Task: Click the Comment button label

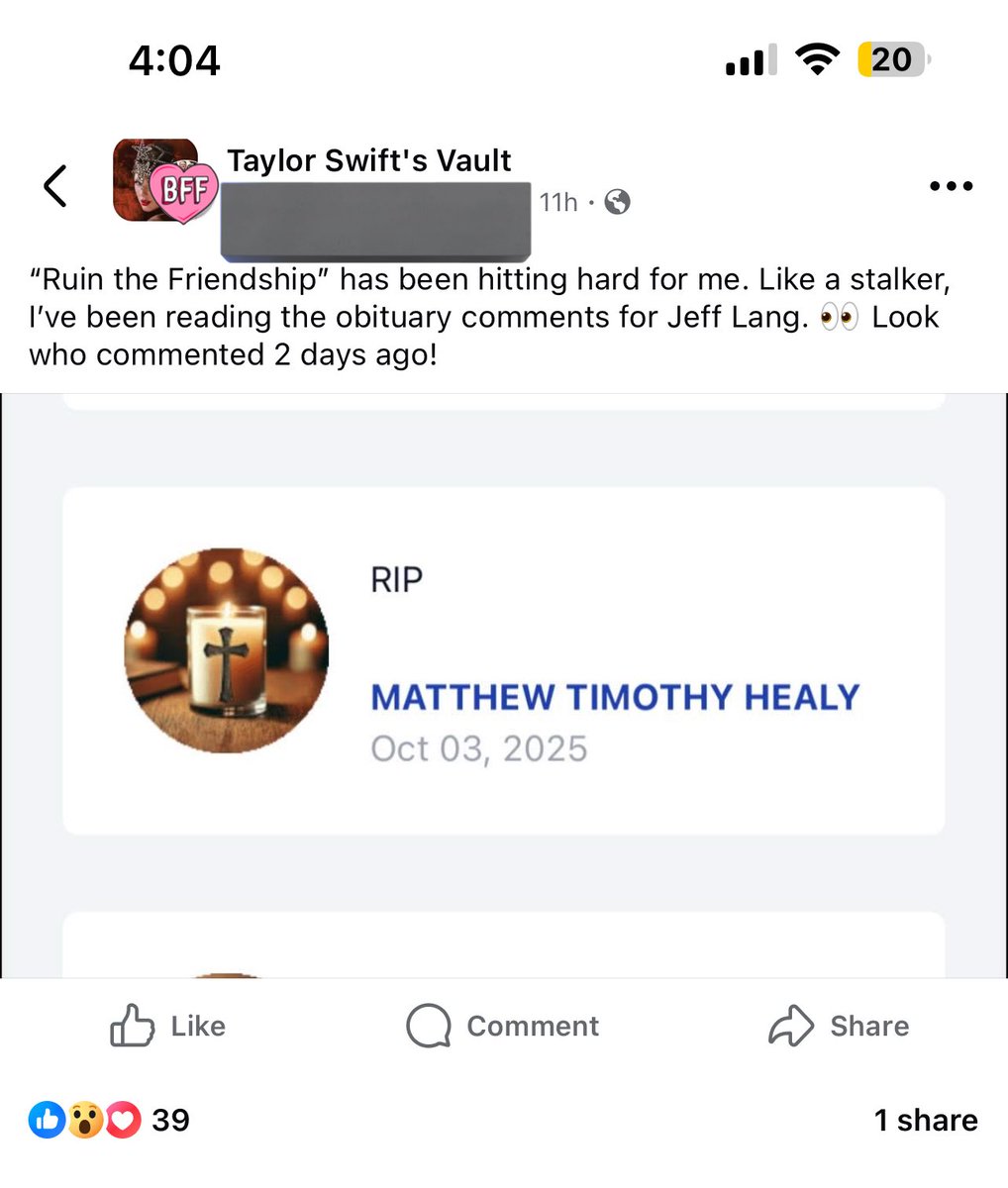Action: [533, 1026]
